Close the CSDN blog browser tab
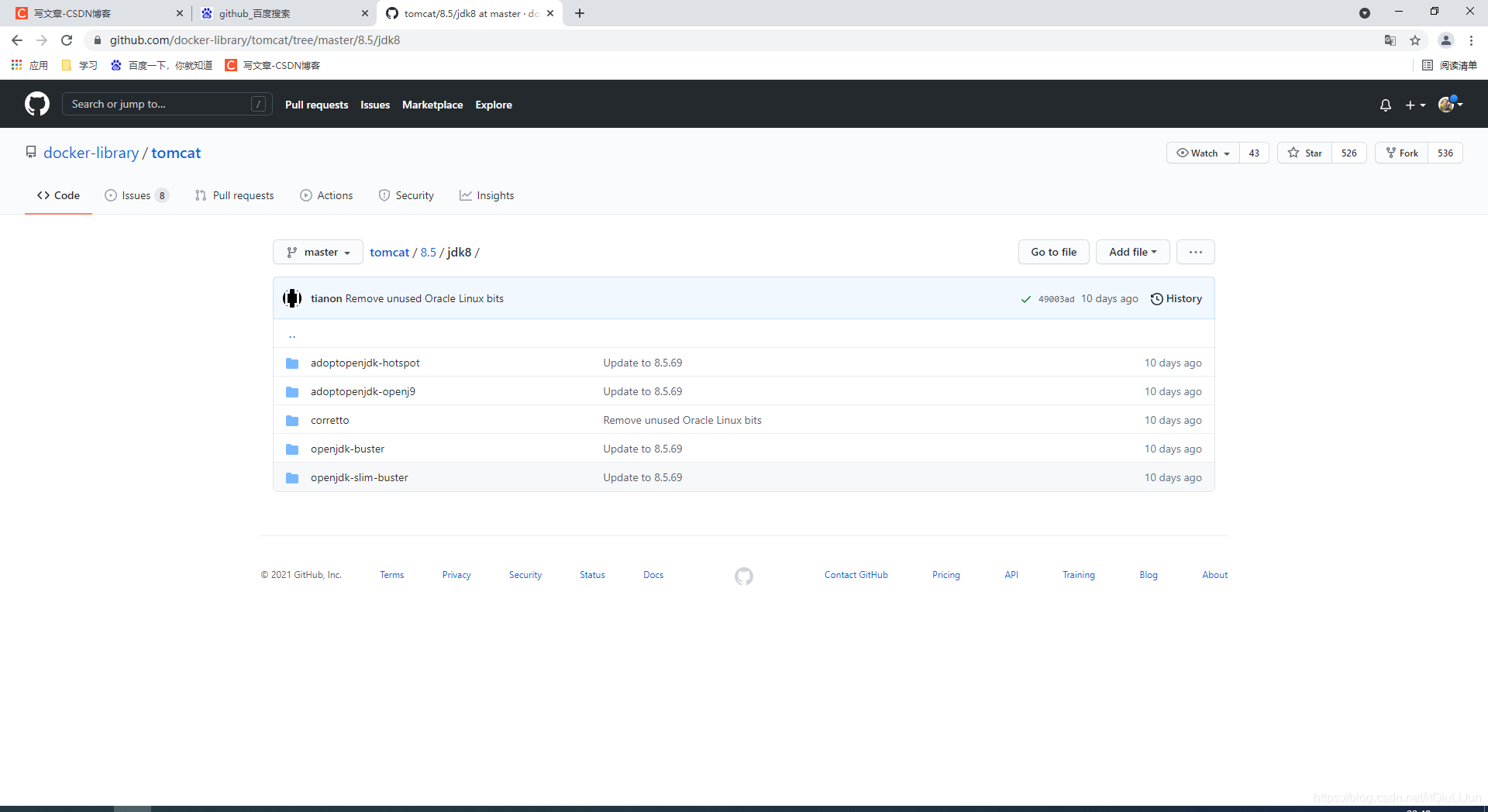This screenshot has width=1488, height=812. (x=180, y=13)
